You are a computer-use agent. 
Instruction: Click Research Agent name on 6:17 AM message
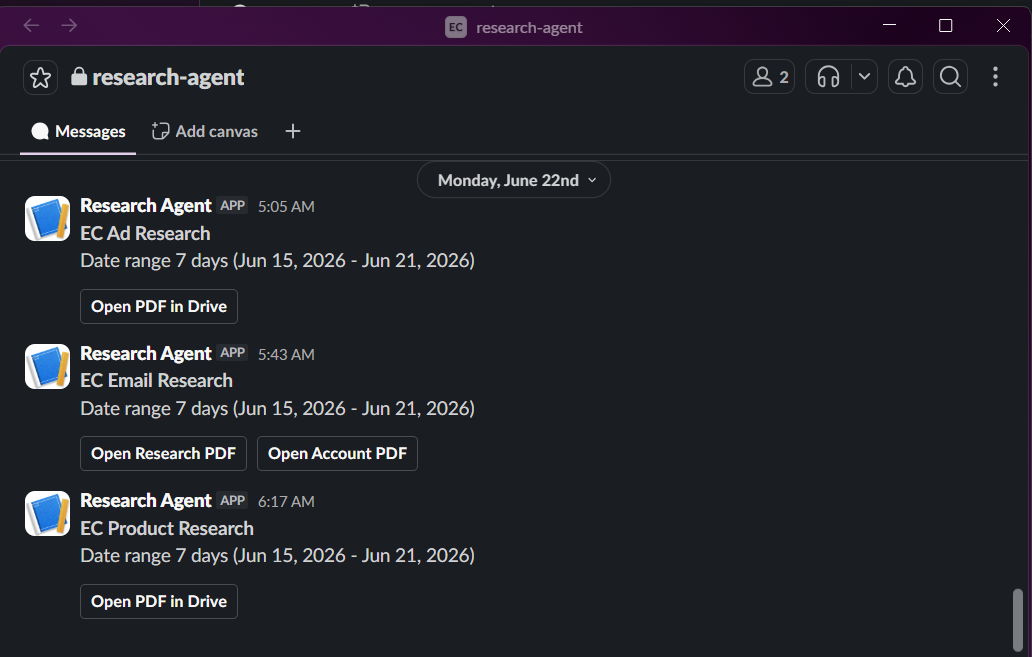146,500
